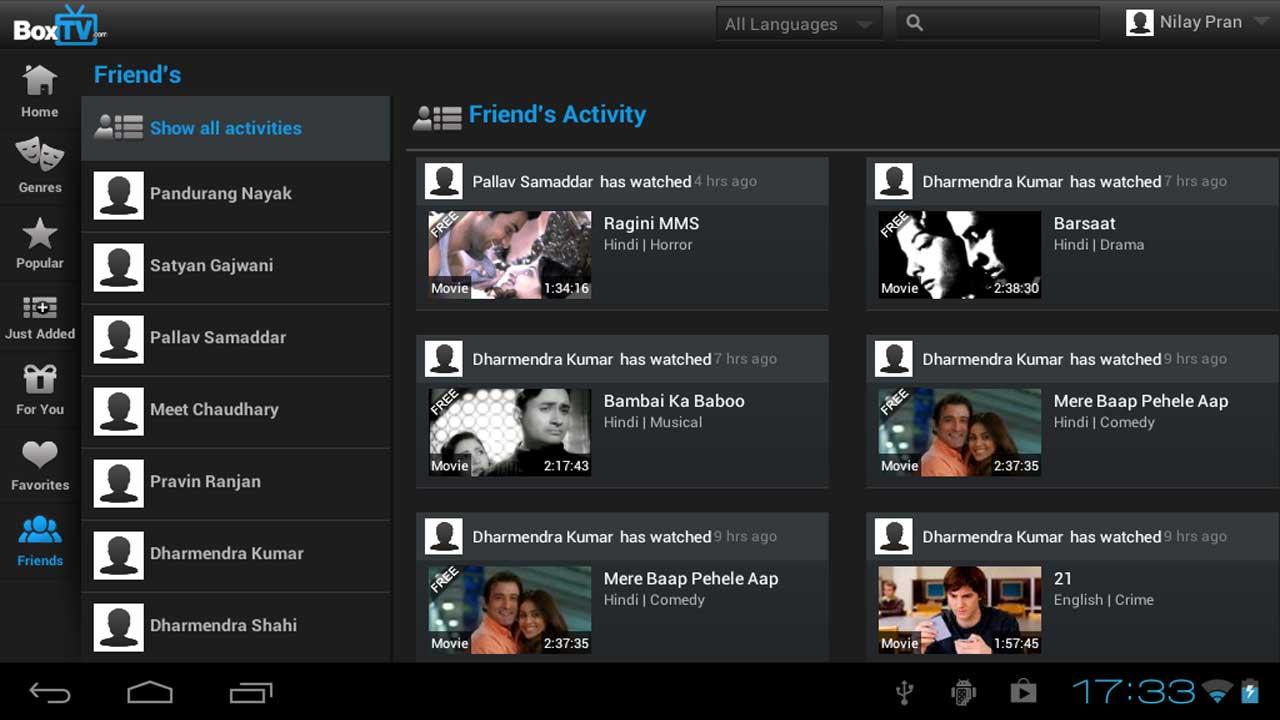
Task: Open Bambai Ka Baboo title link
Action: point(674,401)
